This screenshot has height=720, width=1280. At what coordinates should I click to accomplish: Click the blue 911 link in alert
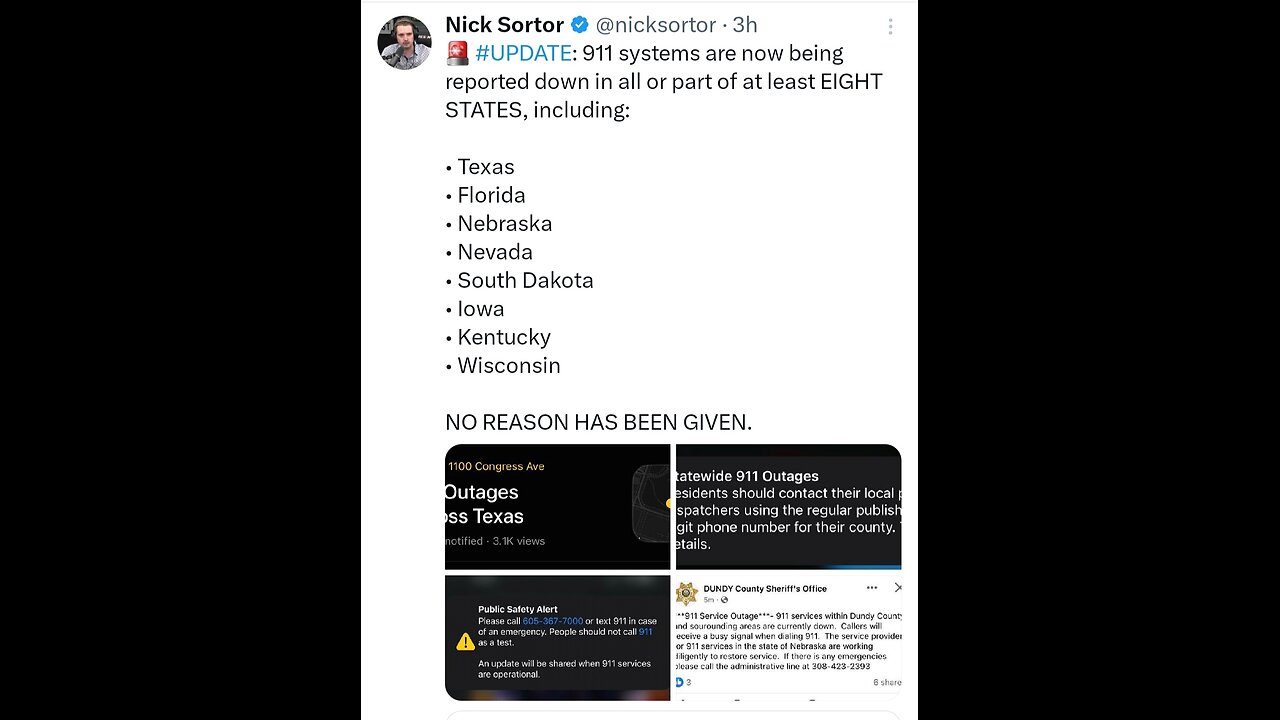[645, 632]
